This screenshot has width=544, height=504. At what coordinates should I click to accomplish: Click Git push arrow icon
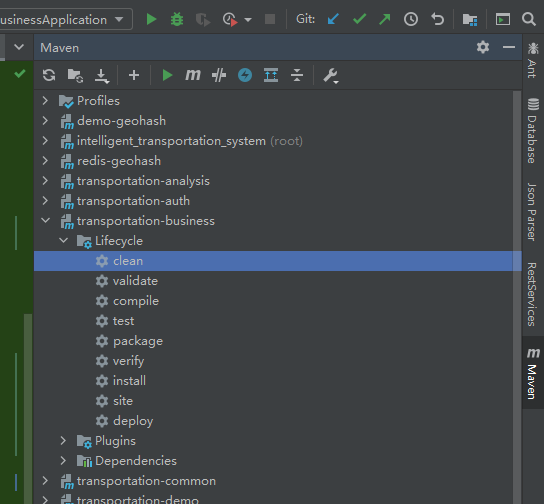pyautogui.click(x=384, y=19)
